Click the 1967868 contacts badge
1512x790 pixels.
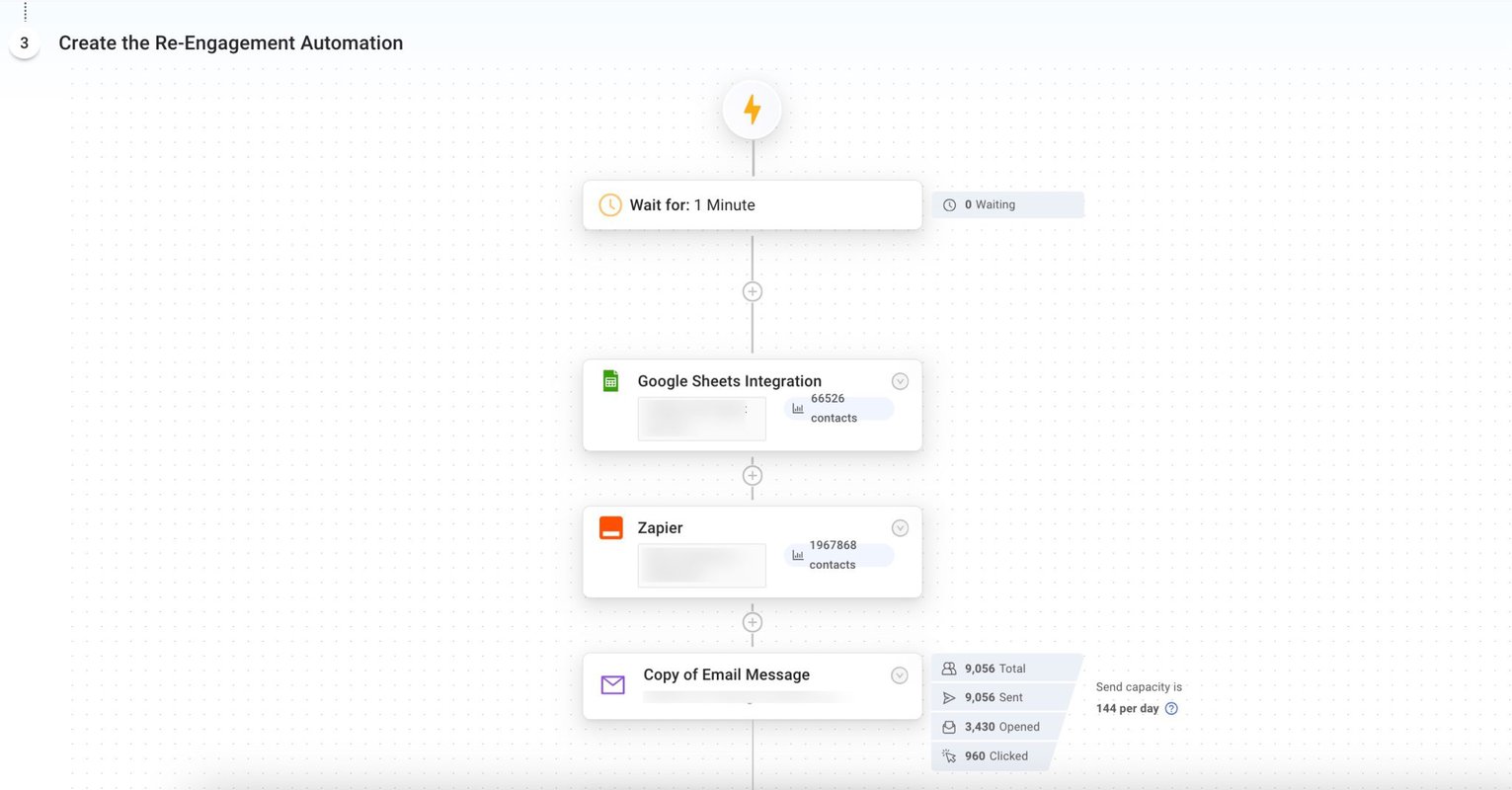coord(839,555)
